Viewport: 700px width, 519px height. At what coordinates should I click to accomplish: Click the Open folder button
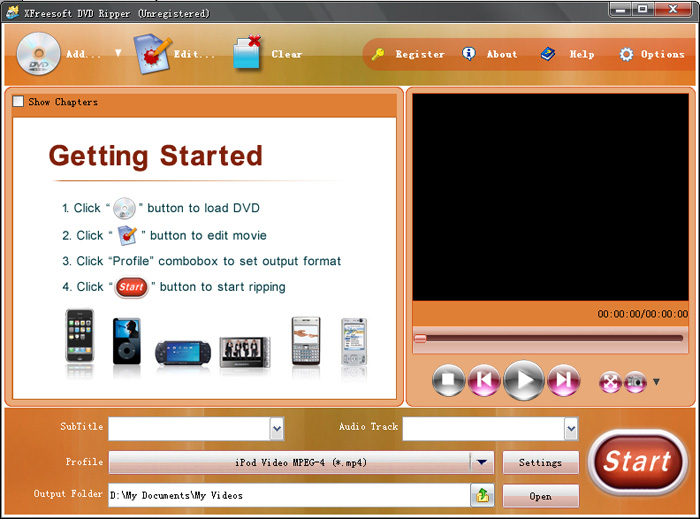tap(541, 496)
